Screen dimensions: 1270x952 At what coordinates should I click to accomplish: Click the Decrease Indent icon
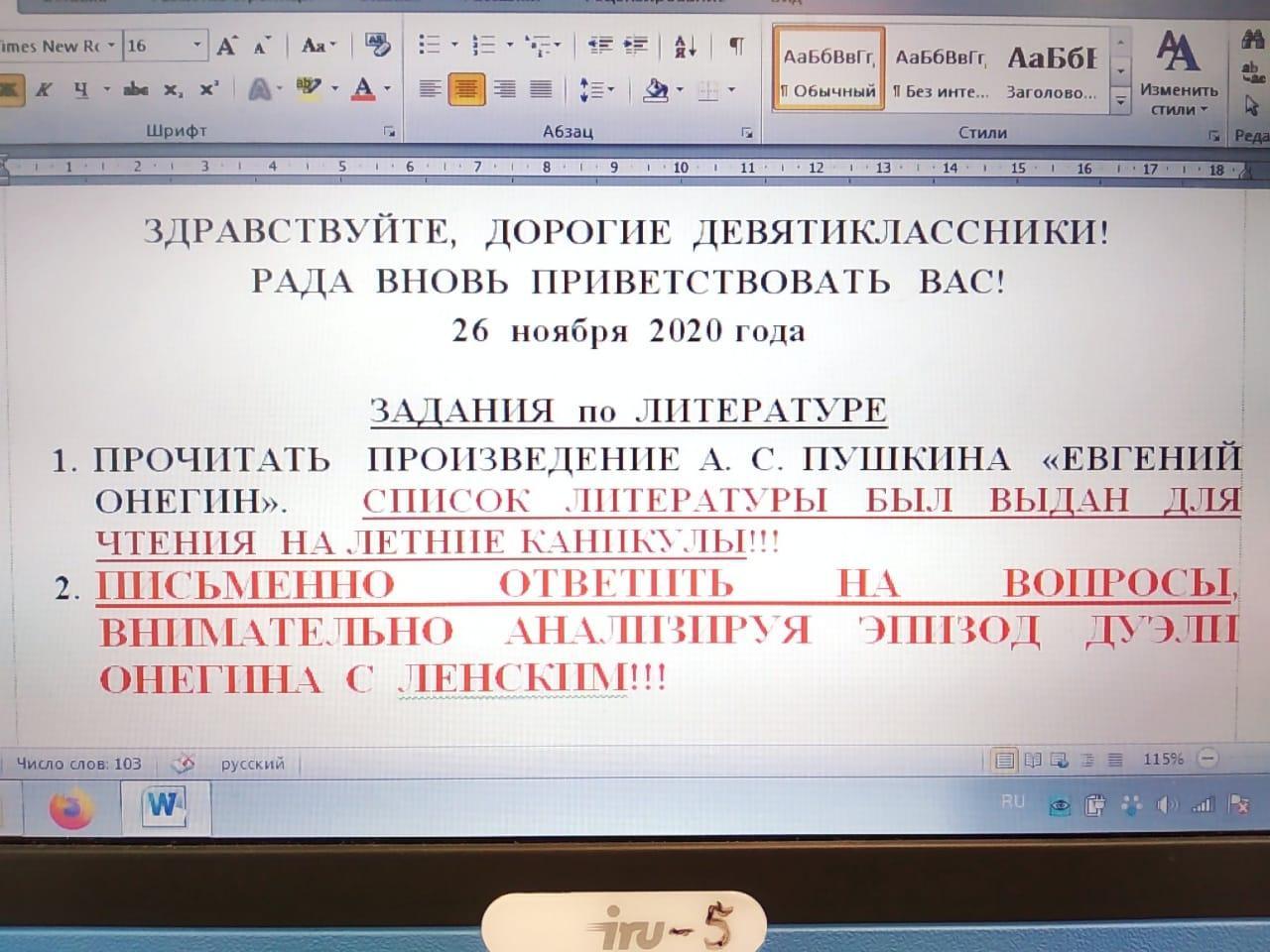click(x=598, y=46)
